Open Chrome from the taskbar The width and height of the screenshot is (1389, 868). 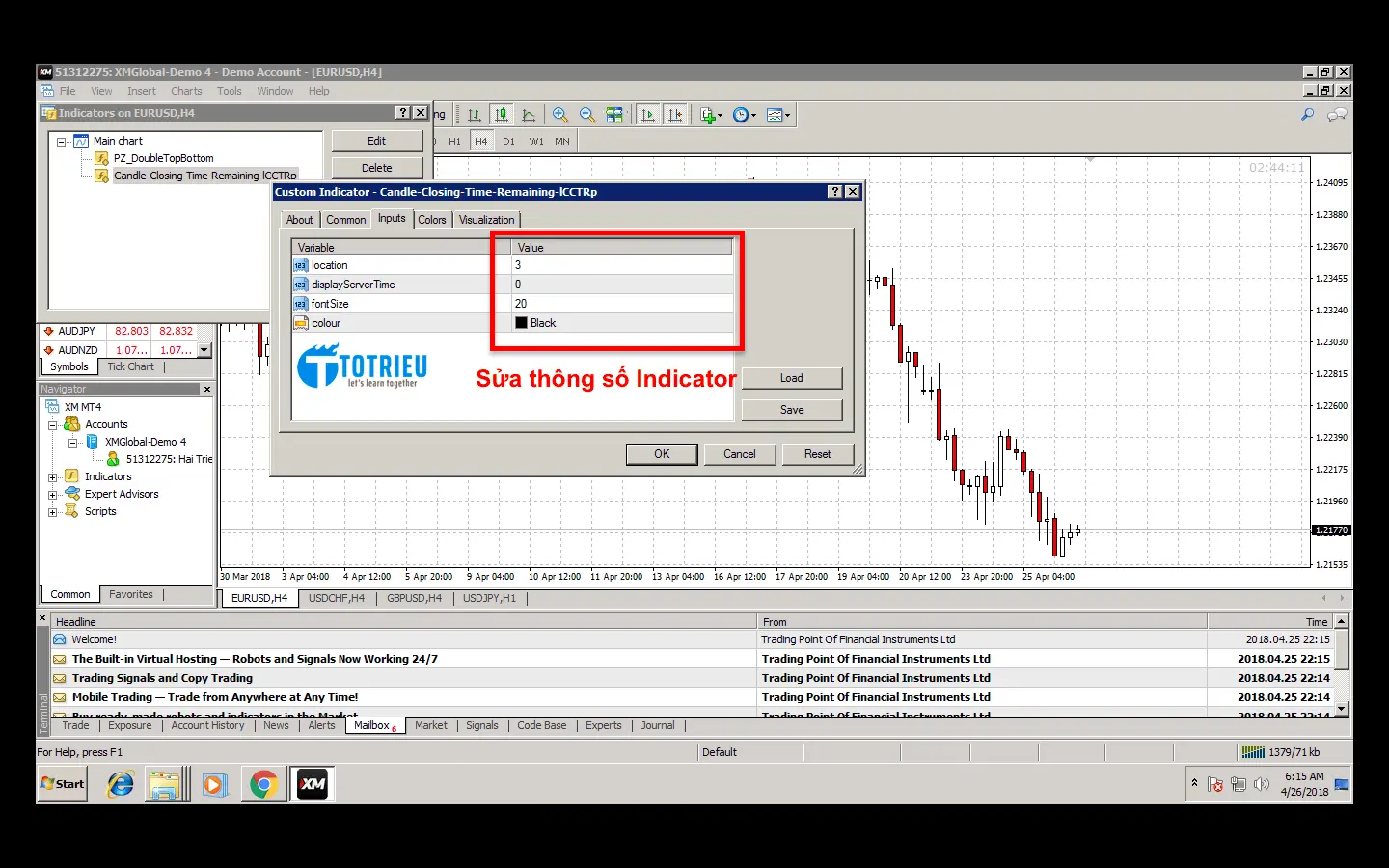coord(263,784)
